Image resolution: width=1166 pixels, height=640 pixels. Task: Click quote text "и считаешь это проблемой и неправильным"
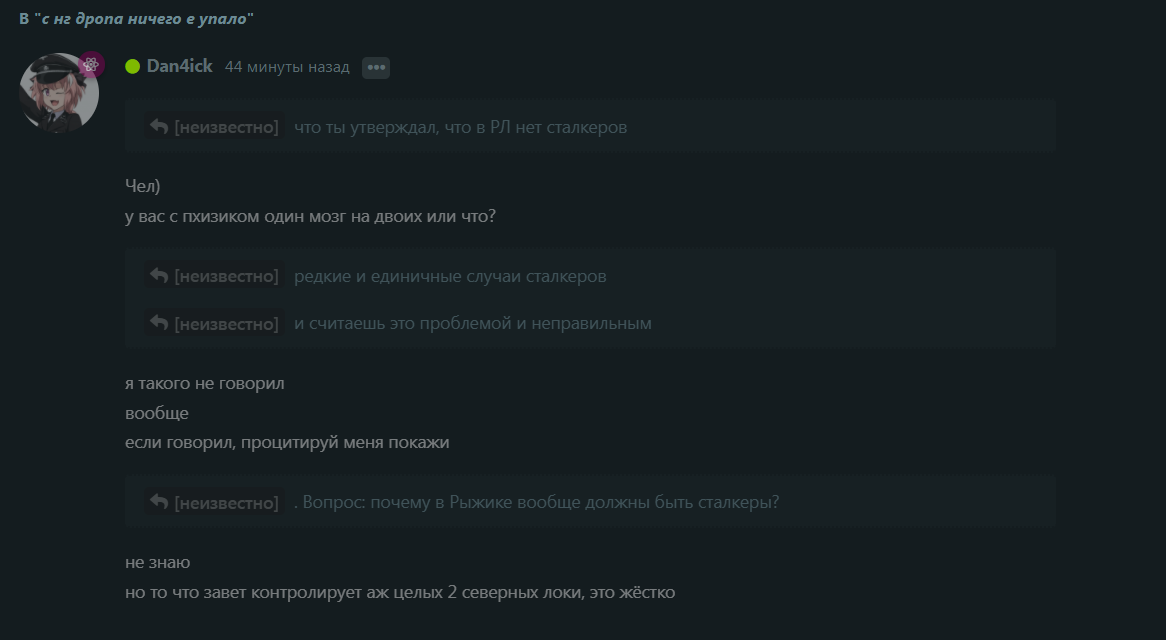pos(473,323)
